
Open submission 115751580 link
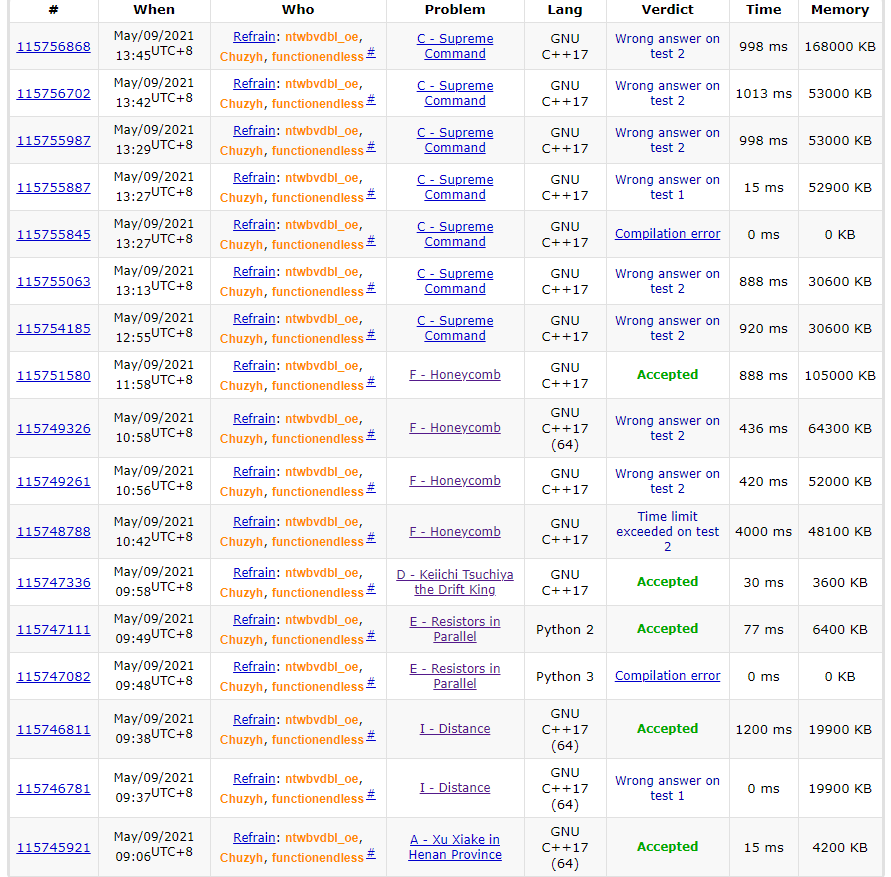[x=53, y=376]
